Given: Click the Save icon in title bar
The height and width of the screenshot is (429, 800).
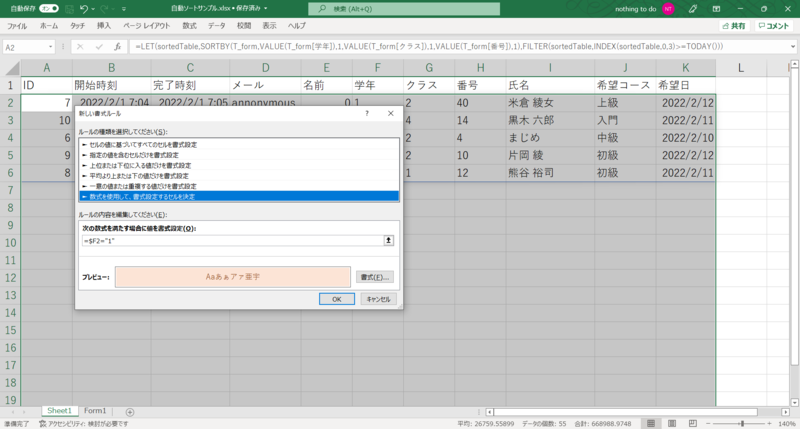Looking at the screenshot, I should [x=69, y=9].
